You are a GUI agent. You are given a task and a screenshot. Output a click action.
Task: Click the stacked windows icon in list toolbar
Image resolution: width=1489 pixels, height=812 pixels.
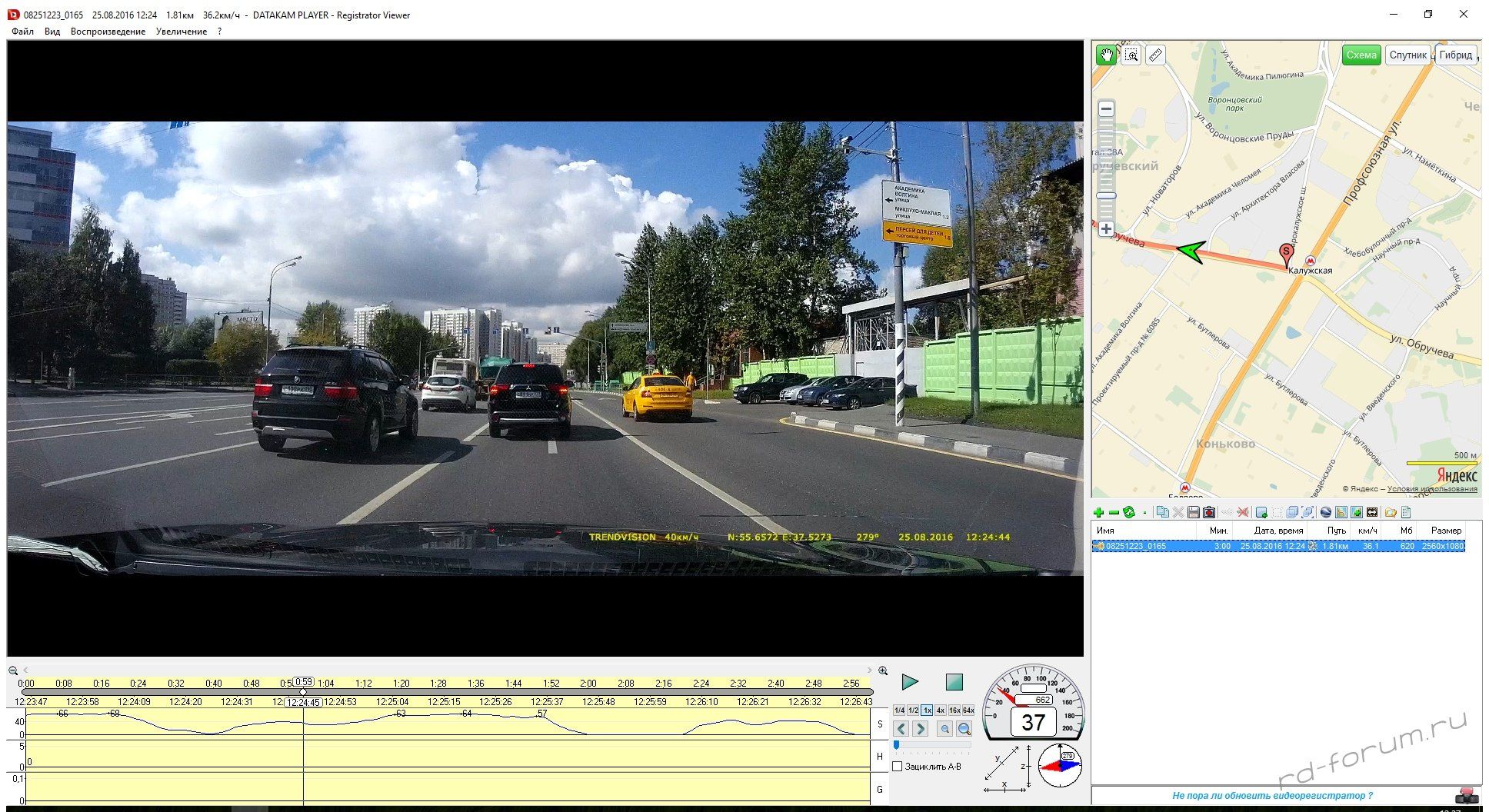click(1292, 512)
